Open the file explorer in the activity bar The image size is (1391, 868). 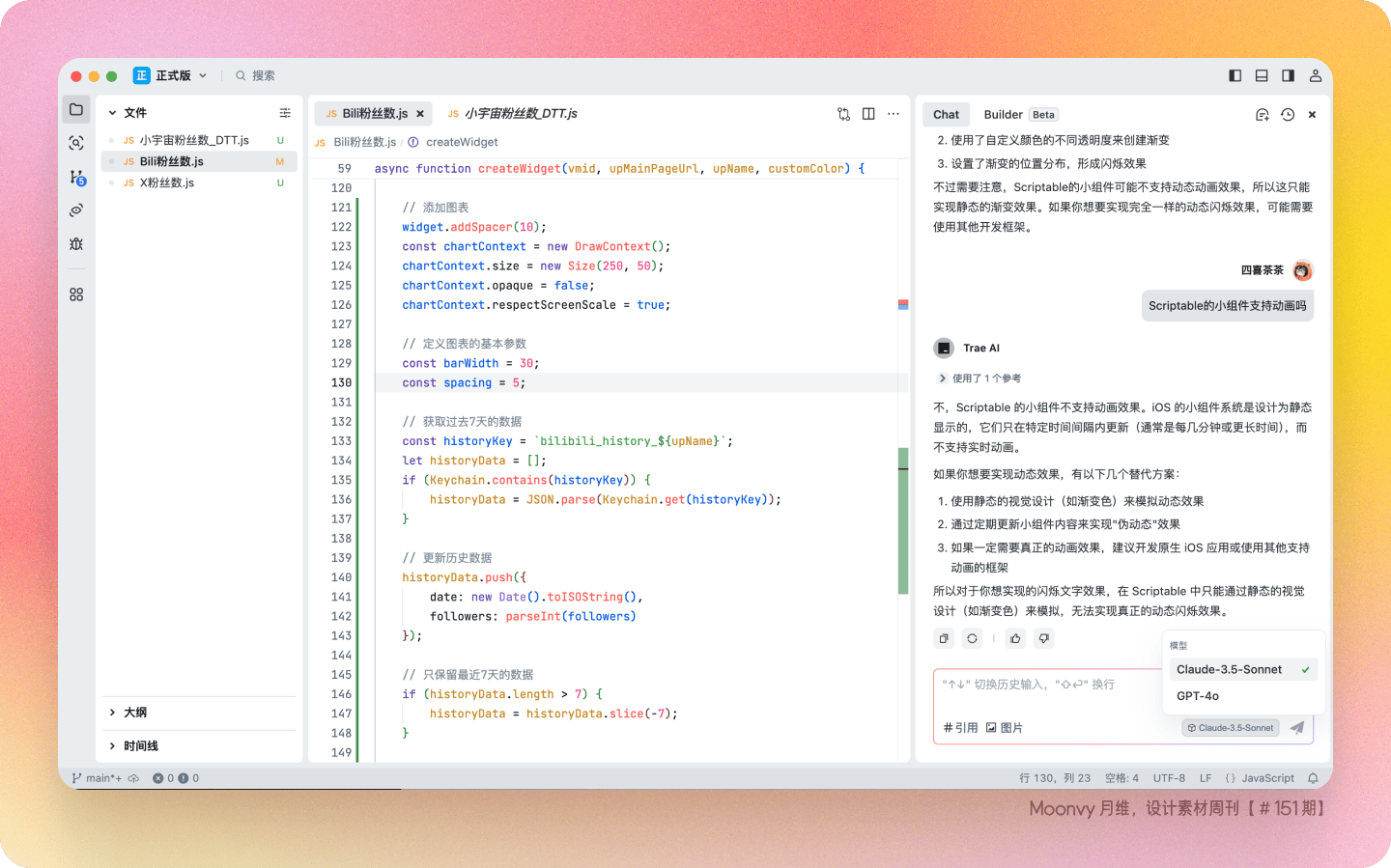click(76, 109)
